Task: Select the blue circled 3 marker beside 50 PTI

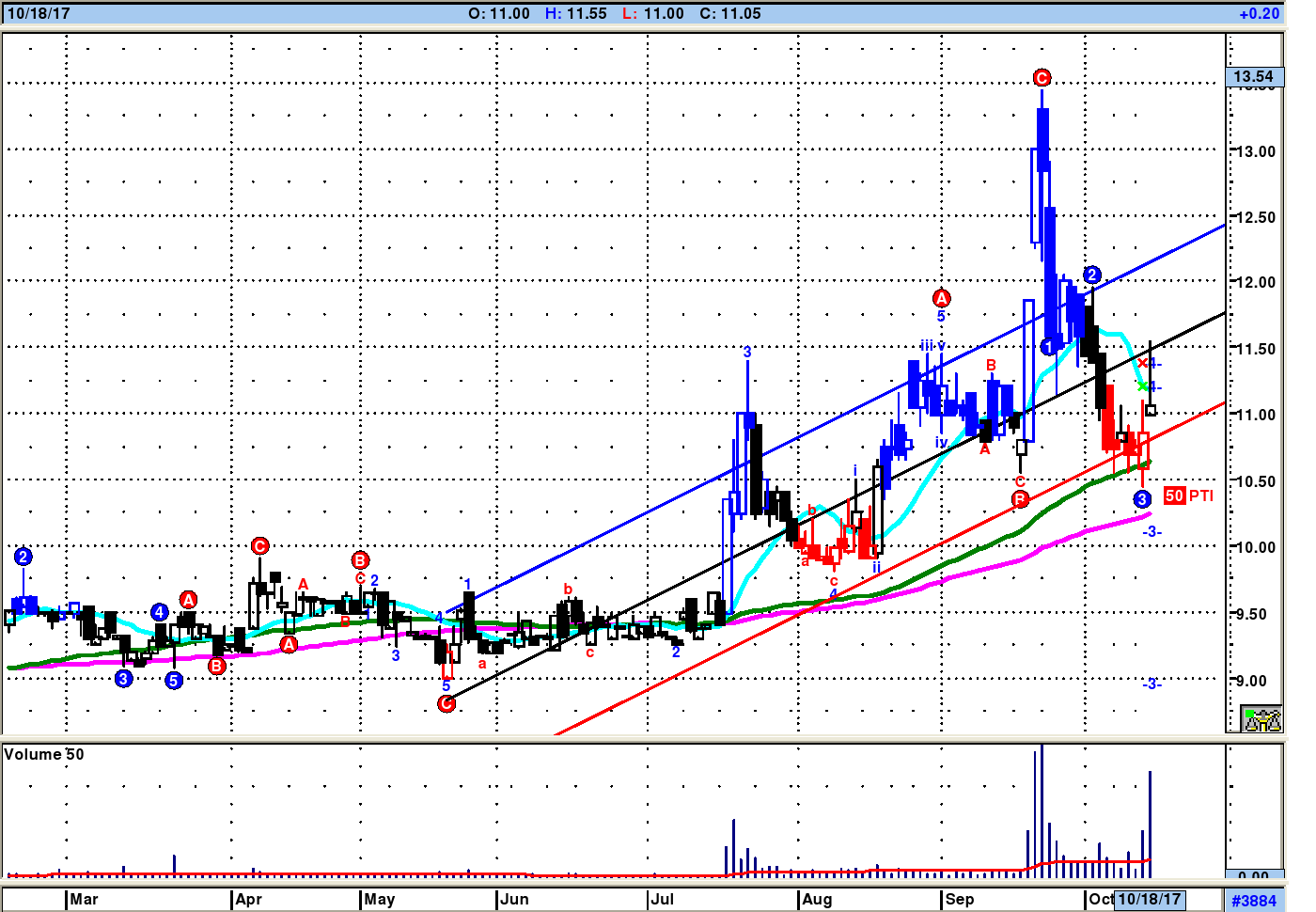Action: click(1142, 499)
